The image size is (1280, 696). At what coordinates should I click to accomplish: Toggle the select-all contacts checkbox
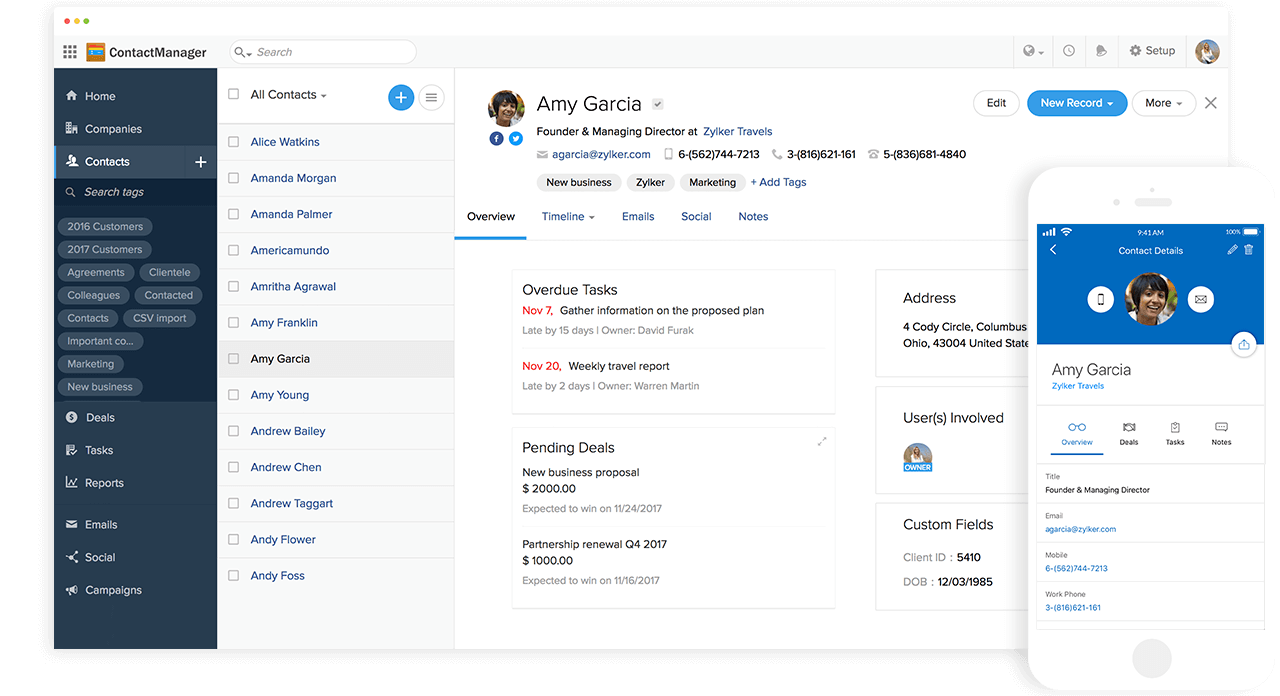tap(233, 94)
